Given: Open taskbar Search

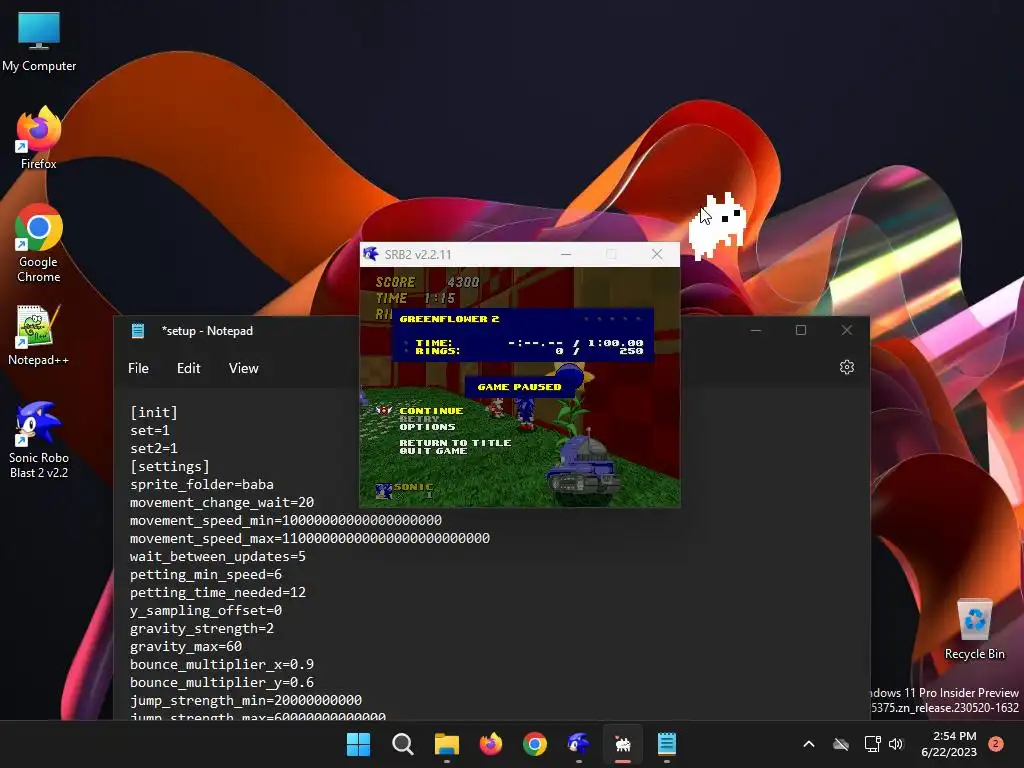Looking at the screenshot, I should [402, 744].
